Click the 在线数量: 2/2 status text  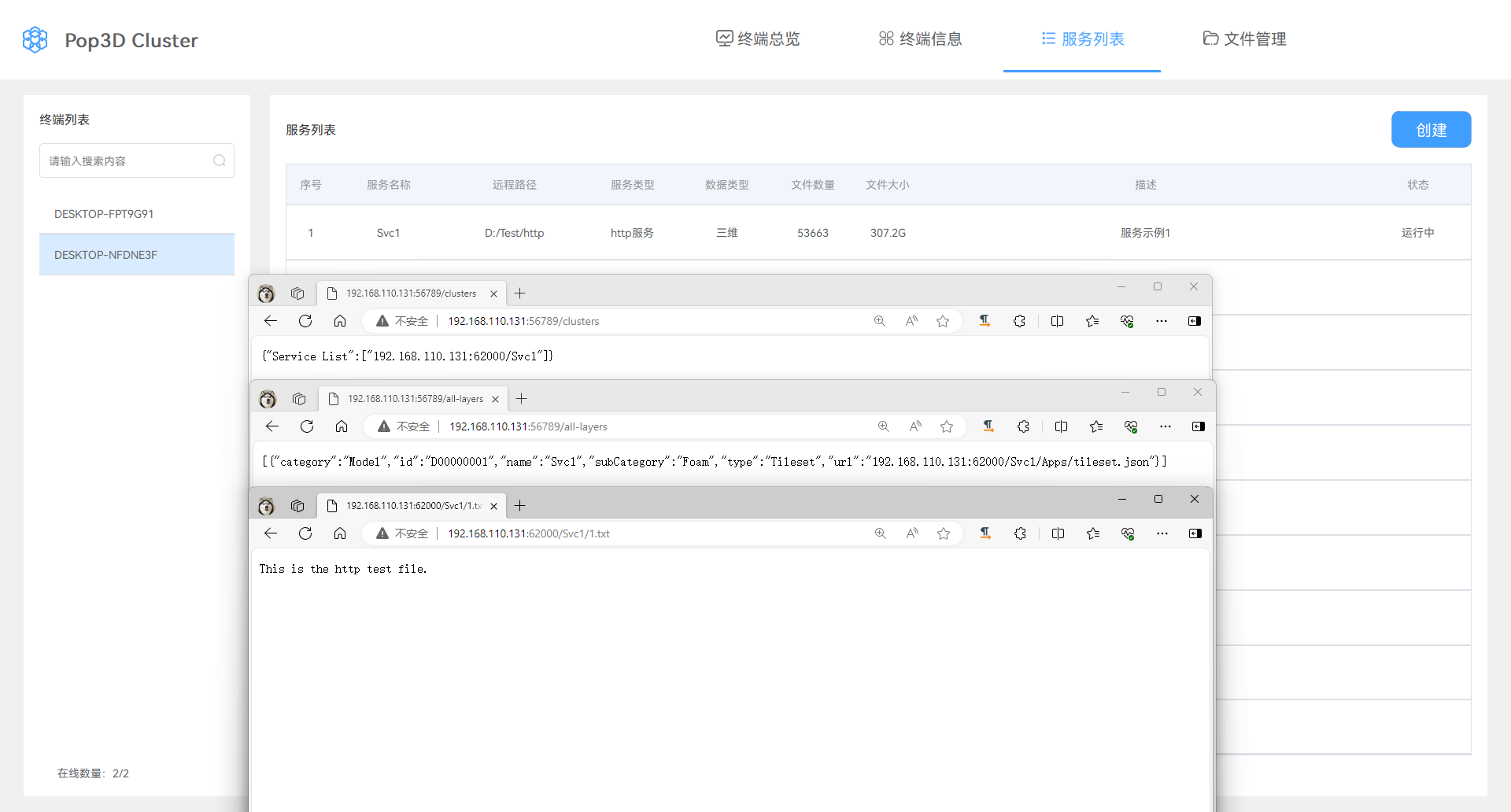click(x=93, y=773)
